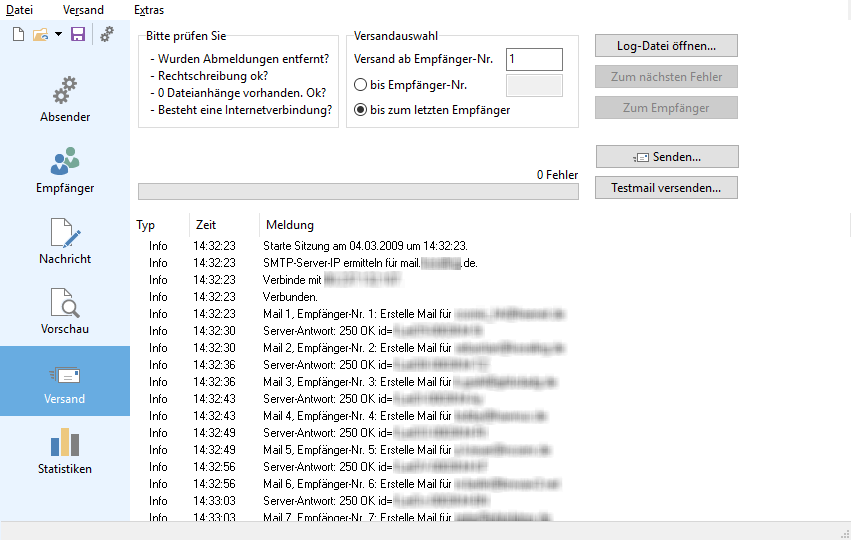Click the 'Log-Datei öffnen...' button

coord(666,46)
